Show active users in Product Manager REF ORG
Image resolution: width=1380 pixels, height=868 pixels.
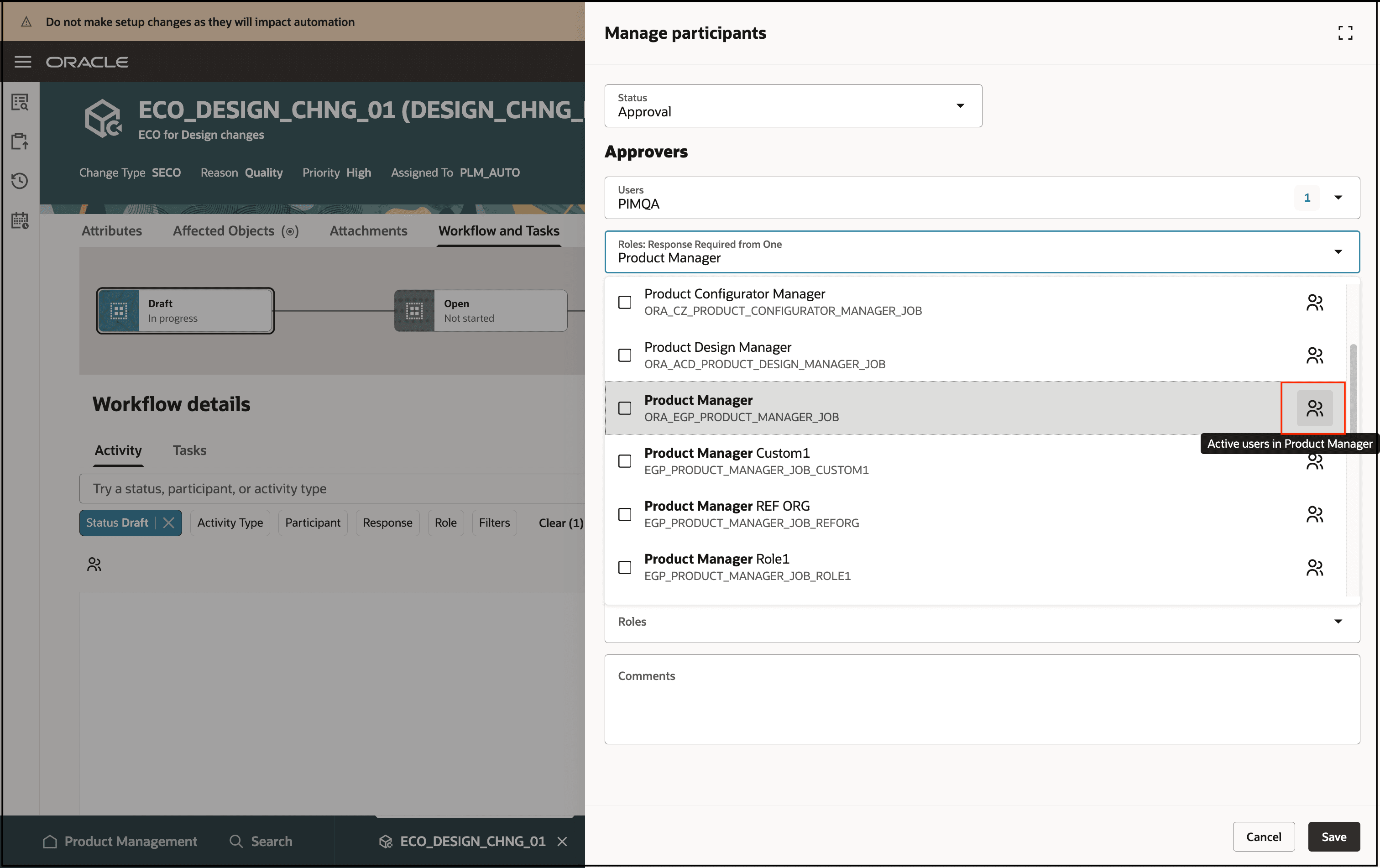pos(1315,514)
